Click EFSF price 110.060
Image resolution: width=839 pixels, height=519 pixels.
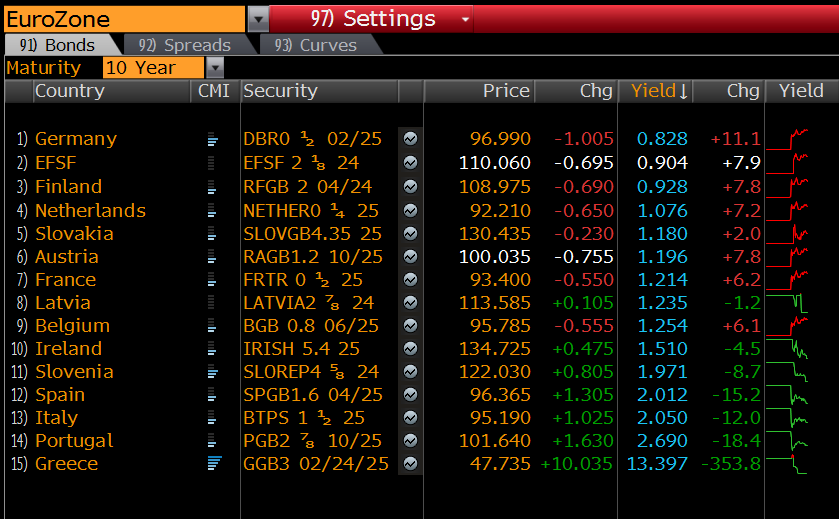click(x=495, y=163)
